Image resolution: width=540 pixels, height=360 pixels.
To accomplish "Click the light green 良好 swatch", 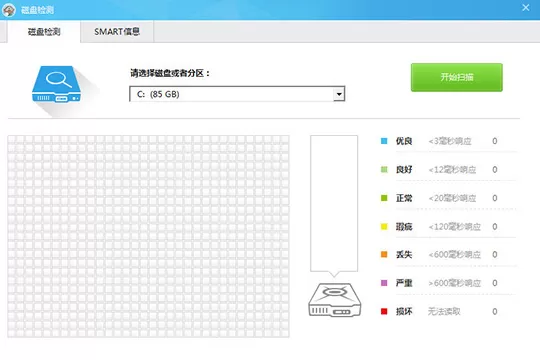I will point(384,169).
